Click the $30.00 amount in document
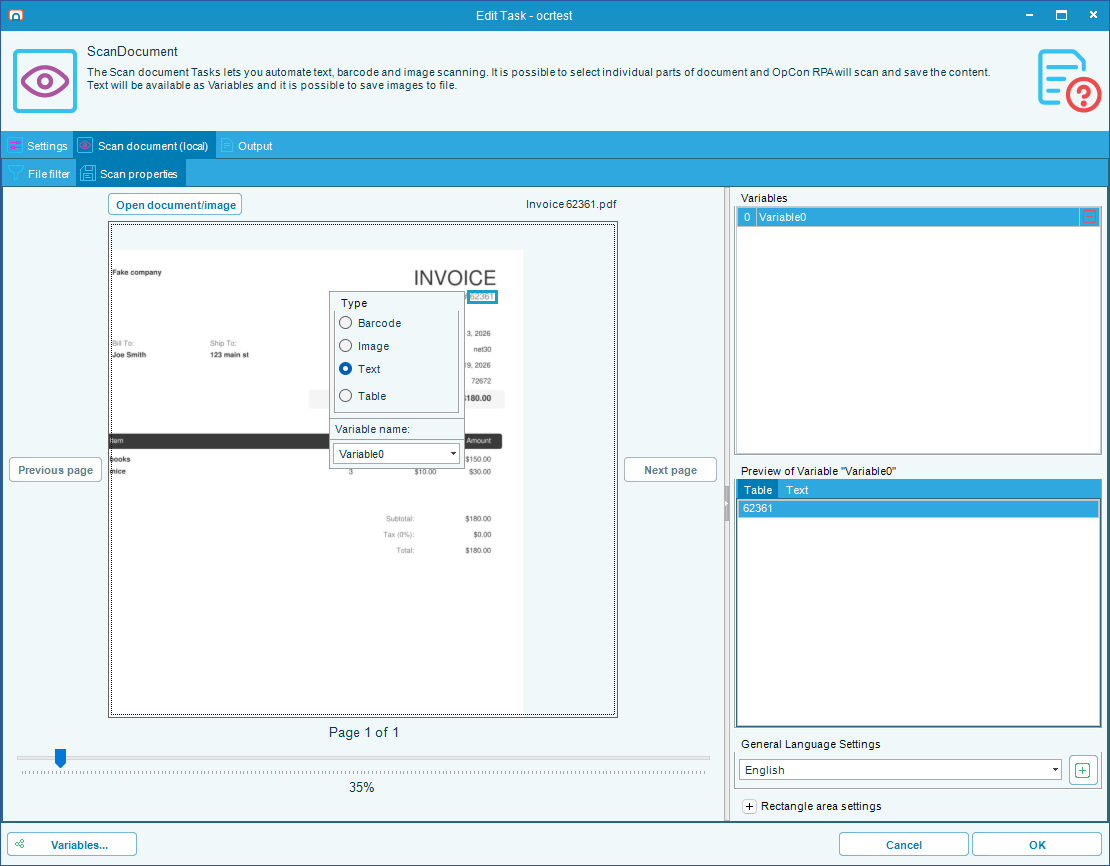This screenshot has width=1110, height=866. tap(480, 472)
